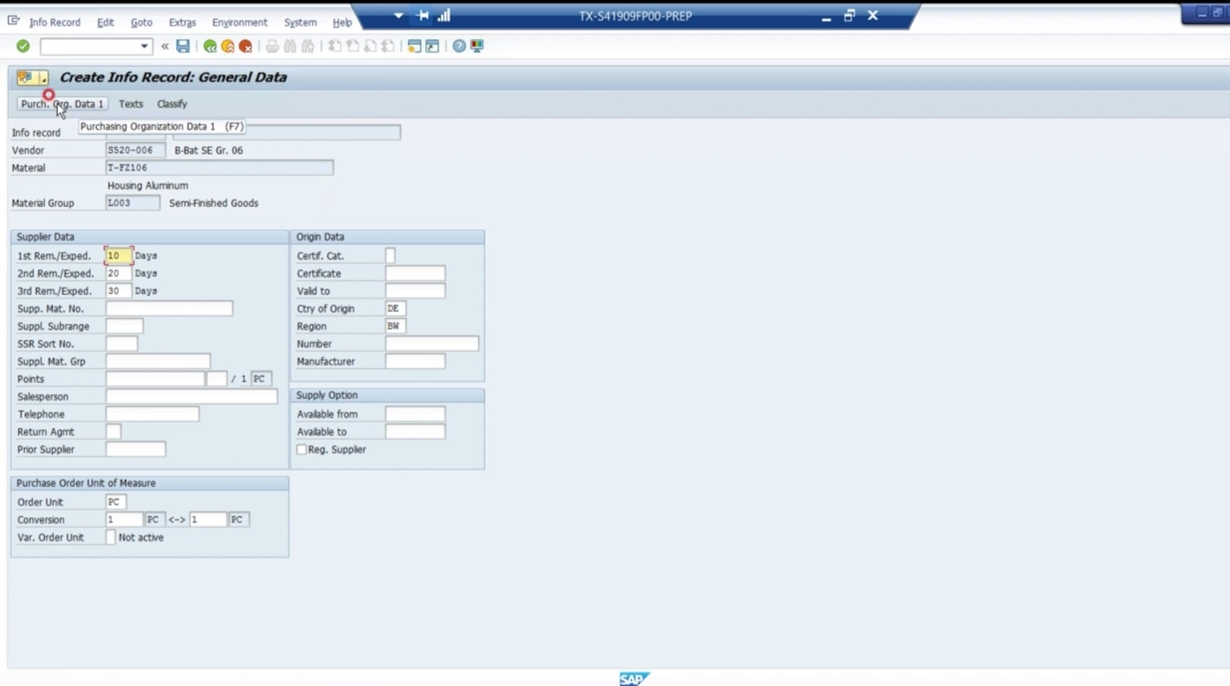1230x686 pixels.
Task: Toggle the Var. Order Unit checkbox
Action: (x=110, y=538)
